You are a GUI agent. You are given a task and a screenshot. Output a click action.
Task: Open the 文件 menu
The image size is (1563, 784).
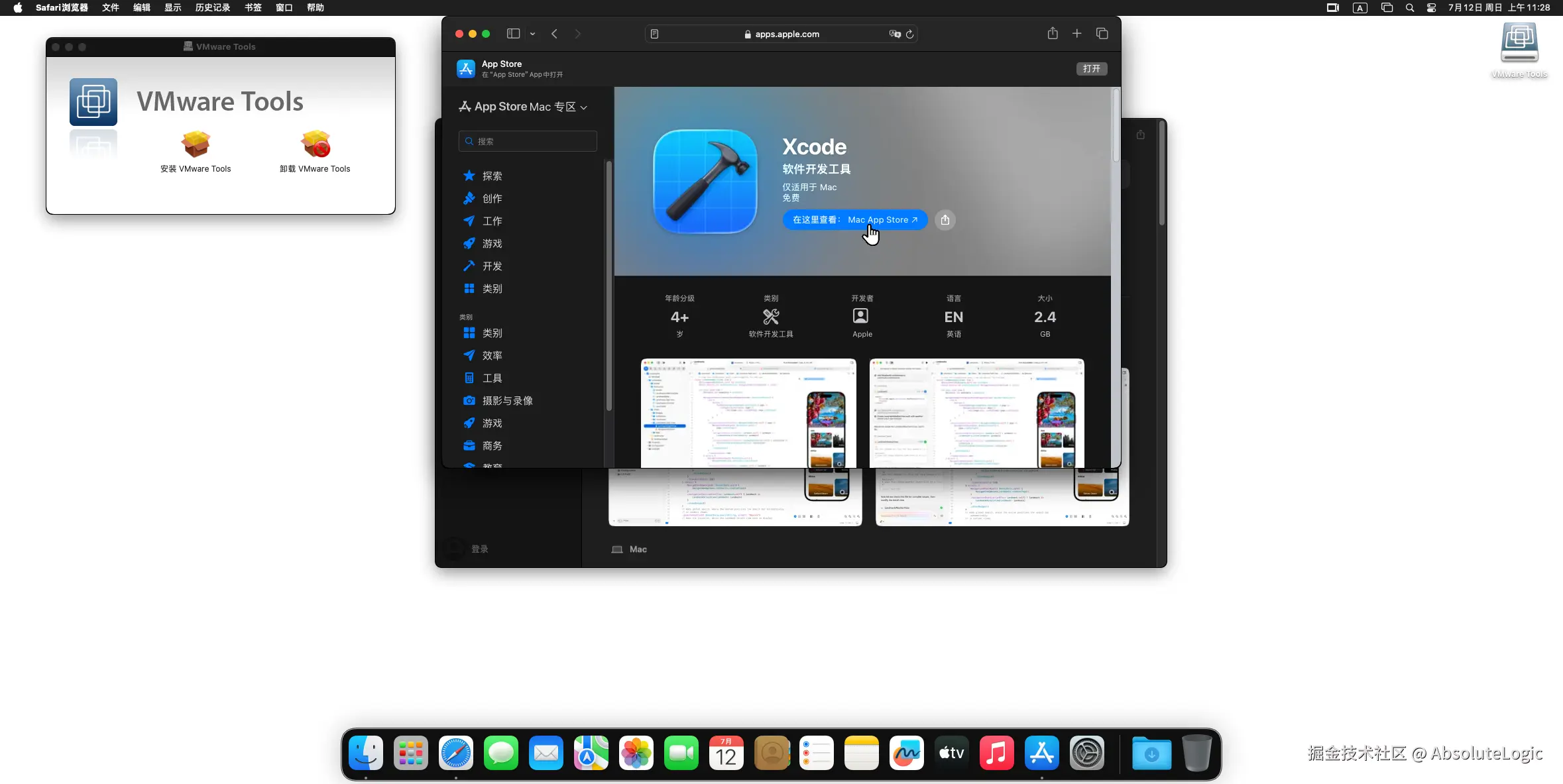(111, 7)
